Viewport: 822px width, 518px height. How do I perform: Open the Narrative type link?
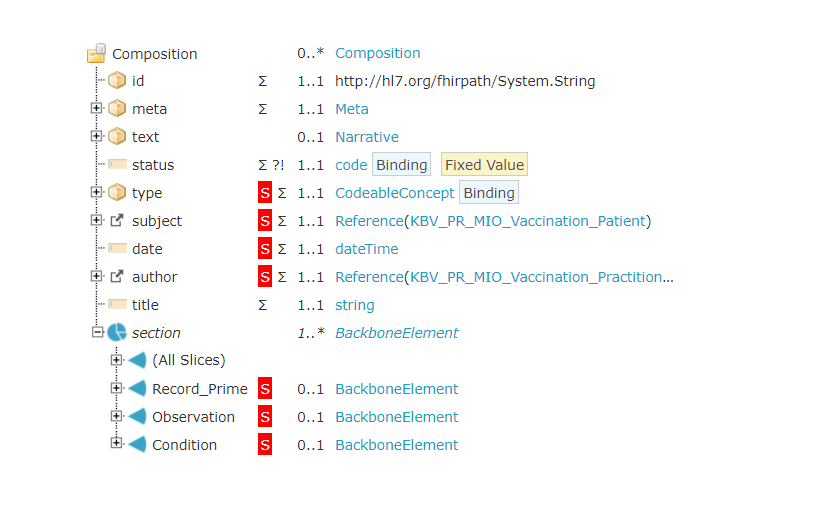[366, 137]
